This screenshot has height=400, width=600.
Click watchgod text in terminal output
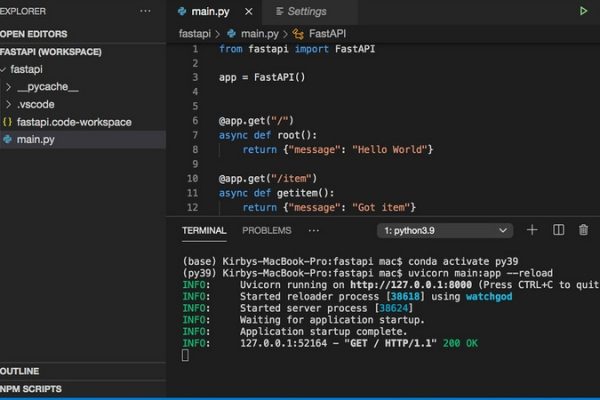point(489,297)
